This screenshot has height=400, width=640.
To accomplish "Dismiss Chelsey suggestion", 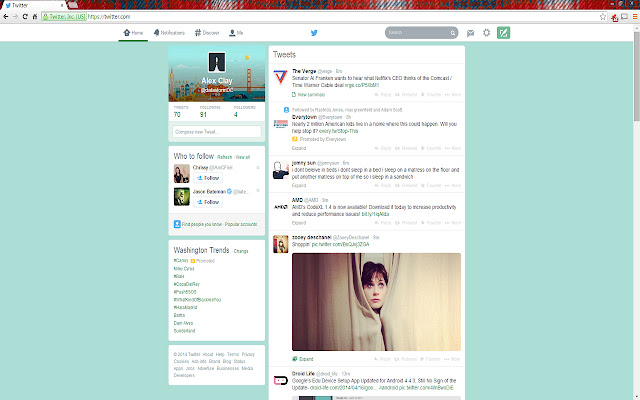I will pos(258,168).
